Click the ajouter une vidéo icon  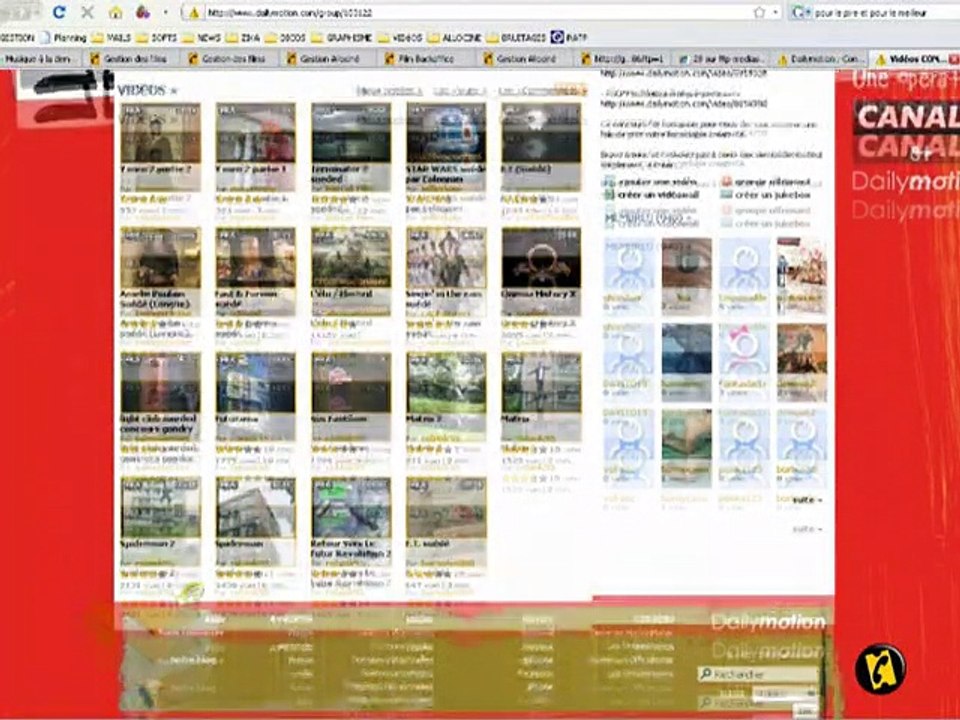pyautogui.click(x=610, y=182)
